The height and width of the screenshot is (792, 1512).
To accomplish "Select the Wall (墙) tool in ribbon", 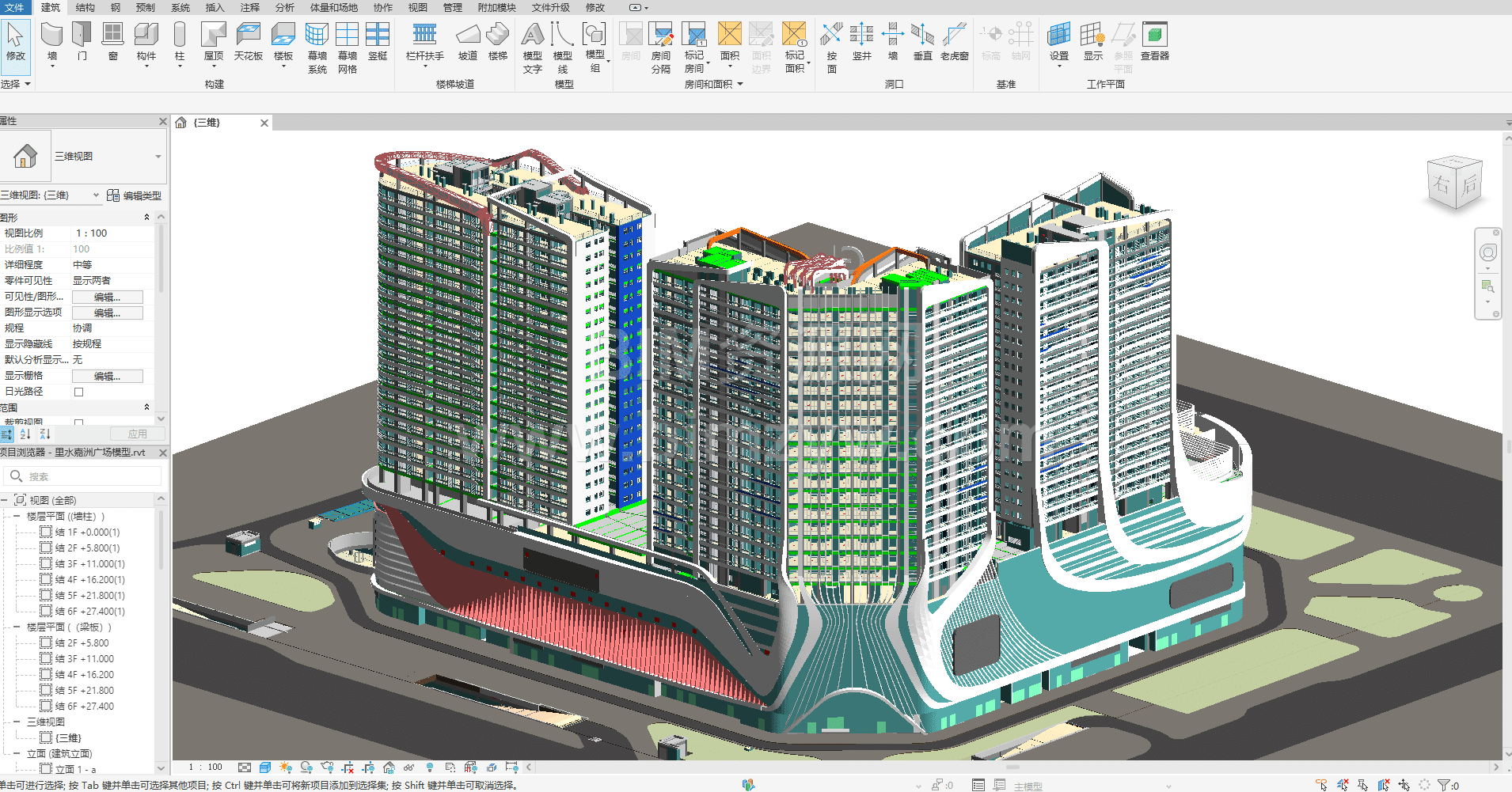I will point(52,37).
